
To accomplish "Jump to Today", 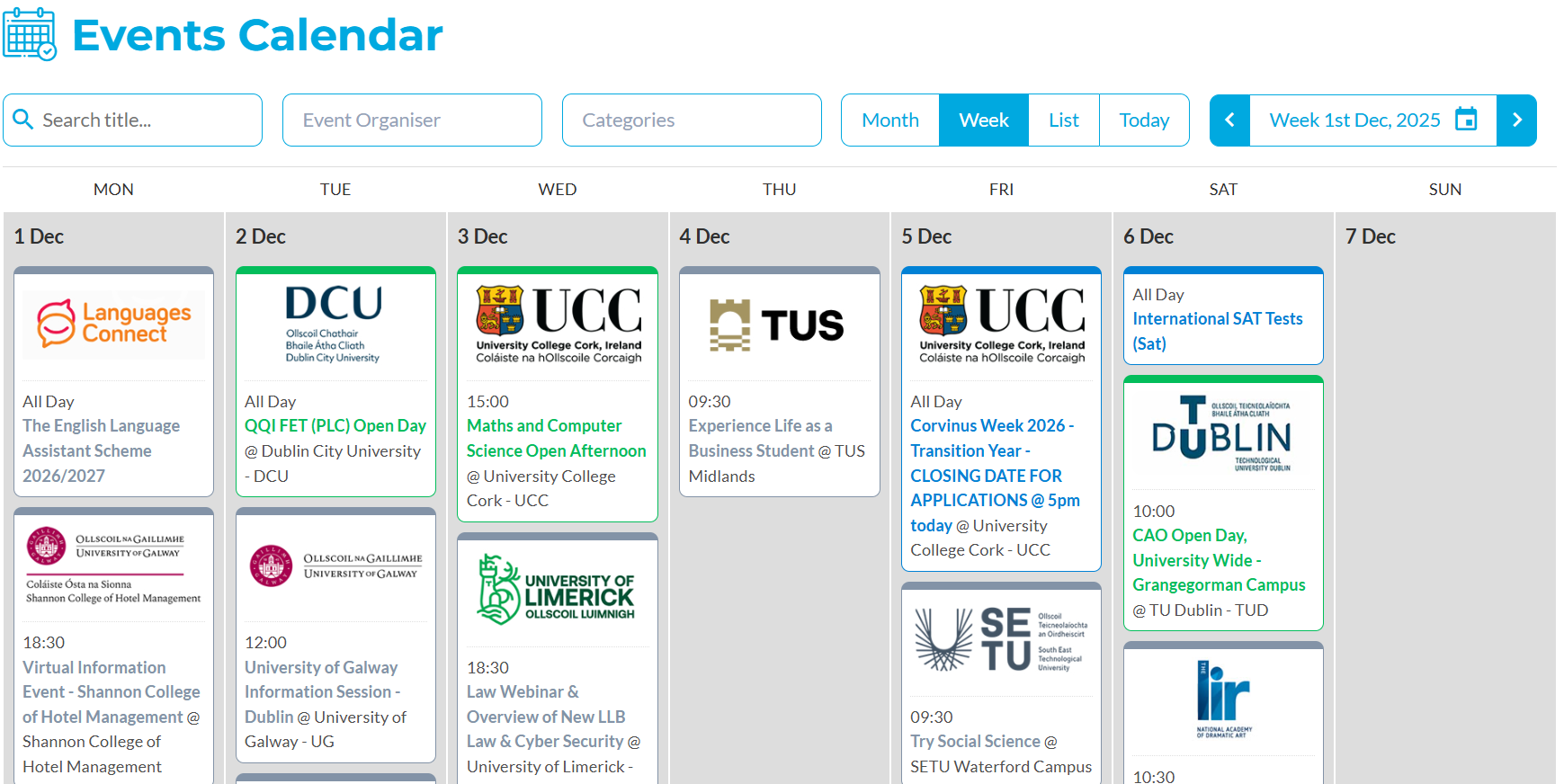I will tap(1144, 120).
